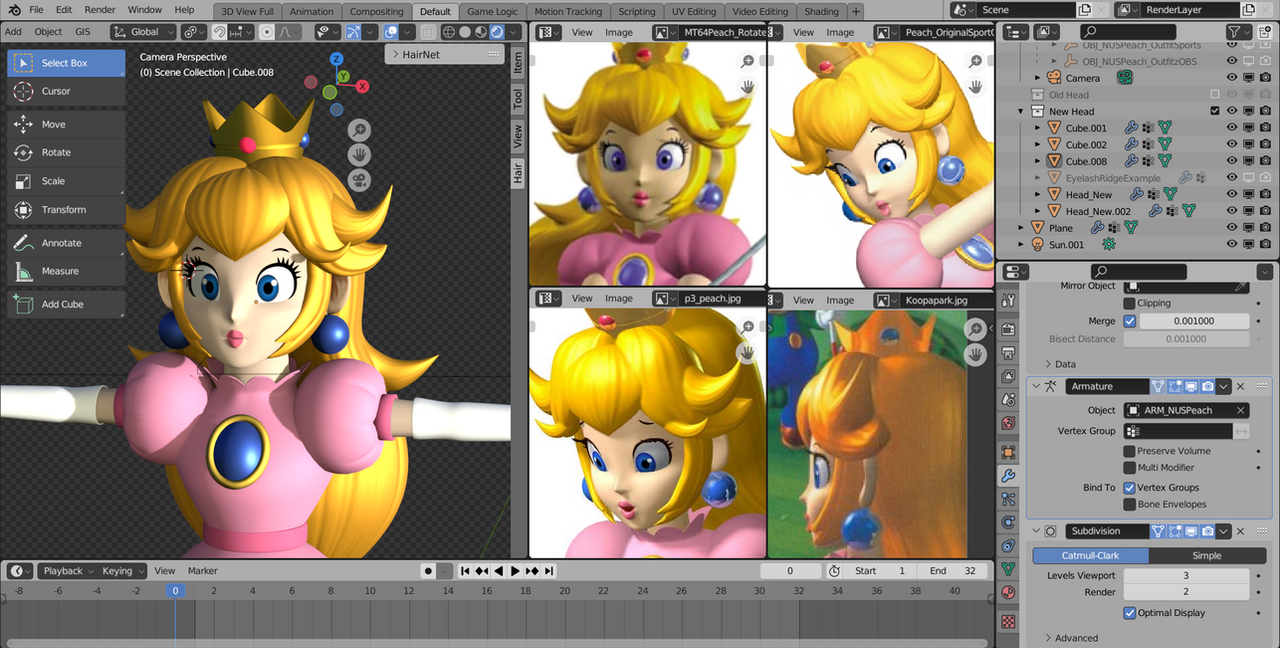Screen dimensions: 1280x648
Task: Uncheck Optimal Display checkbox
Action: (x=1130, y=613)
